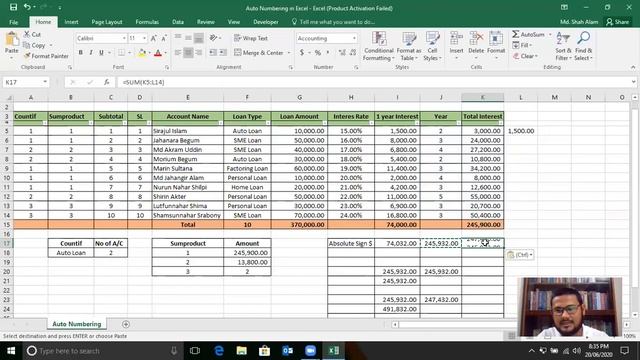Switch to the Formulas tab
The image size is (640, 360).
pyautogui.click(x=147, y=22)
